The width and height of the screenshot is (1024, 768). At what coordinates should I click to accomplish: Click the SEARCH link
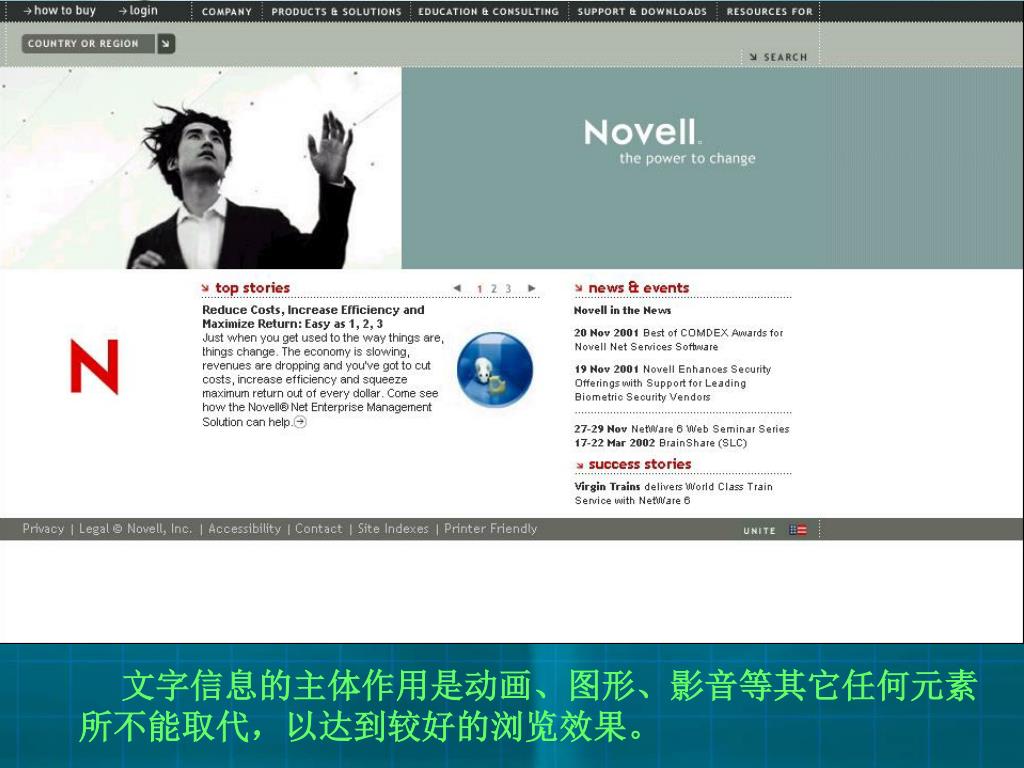tap(785, 57)
